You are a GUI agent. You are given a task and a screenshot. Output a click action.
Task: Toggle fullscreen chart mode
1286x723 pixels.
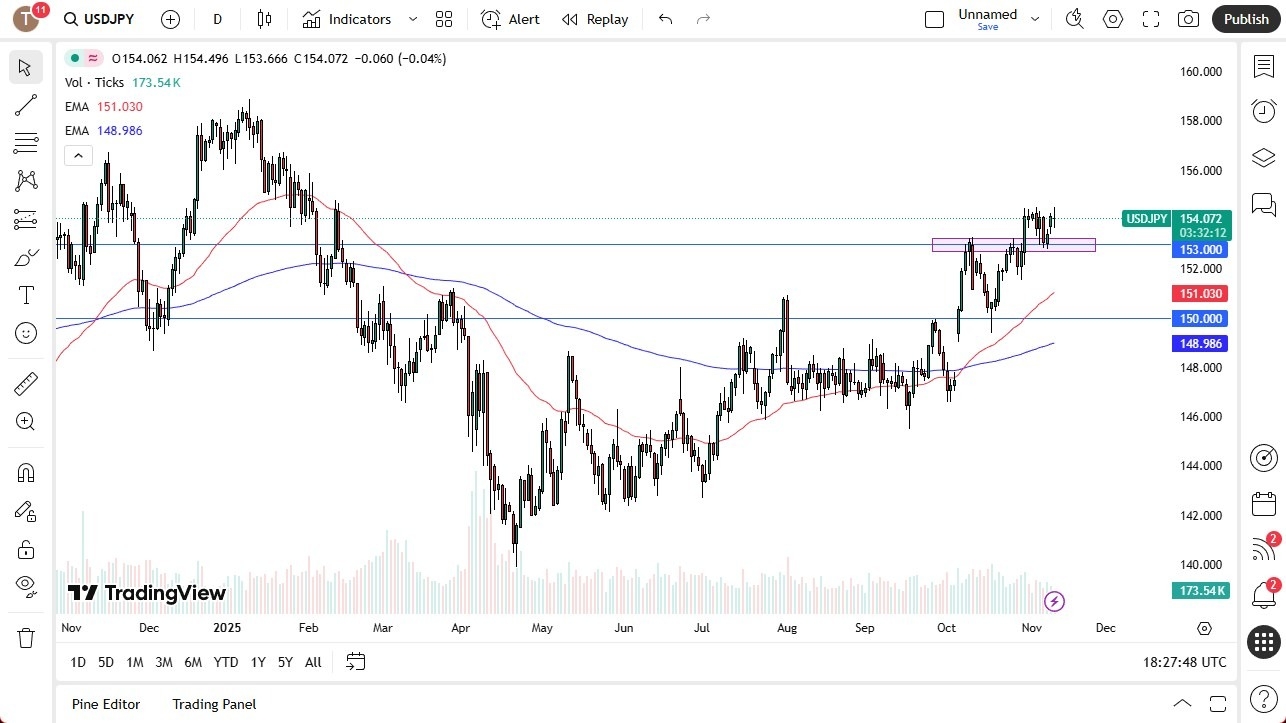click(1150, 18)
